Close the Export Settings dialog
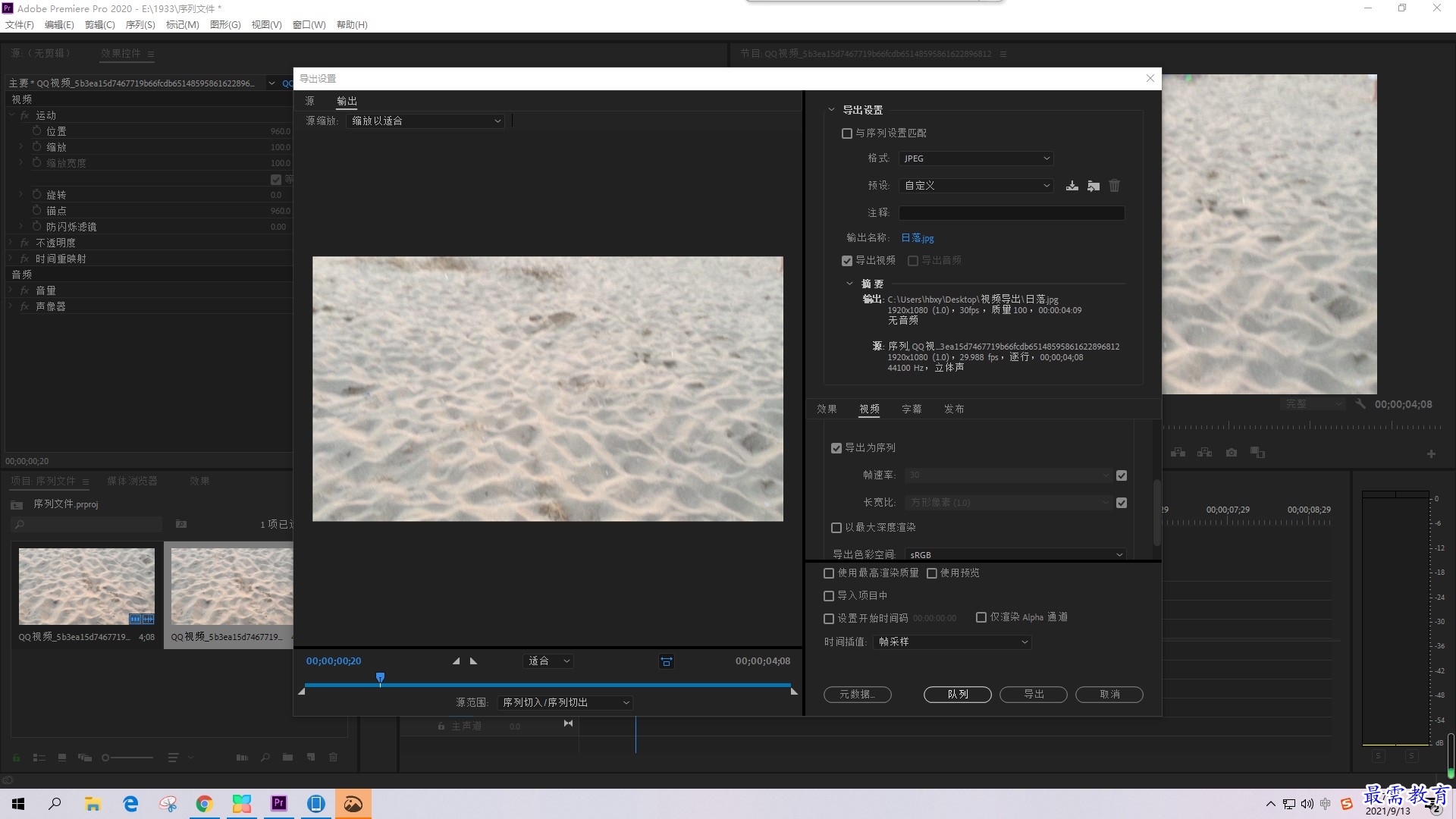1456x819 pixels. [x=1150, y=78]
